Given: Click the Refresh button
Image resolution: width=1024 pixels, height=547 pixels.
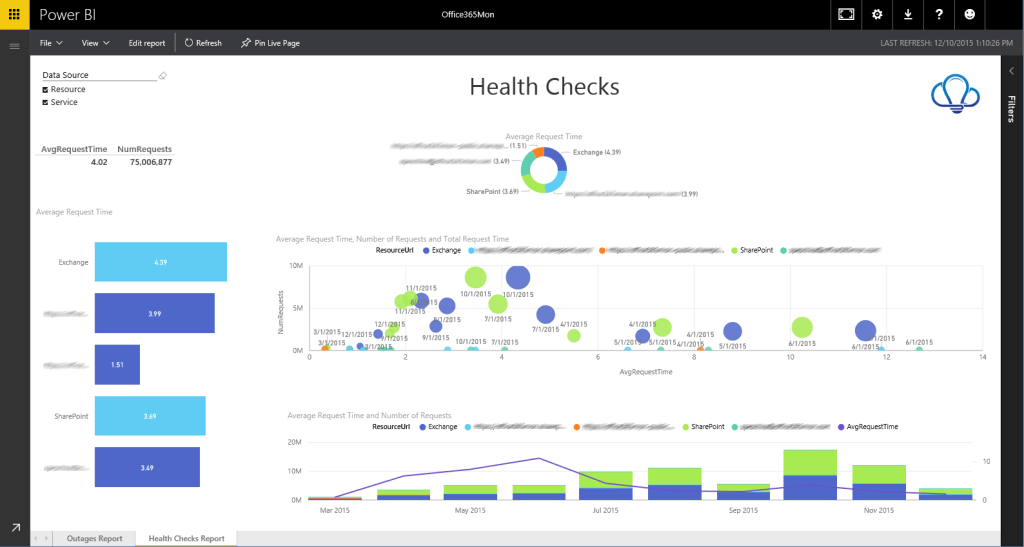Looking at the screenshot, I should pyautogui.click(x=203, y=43).
